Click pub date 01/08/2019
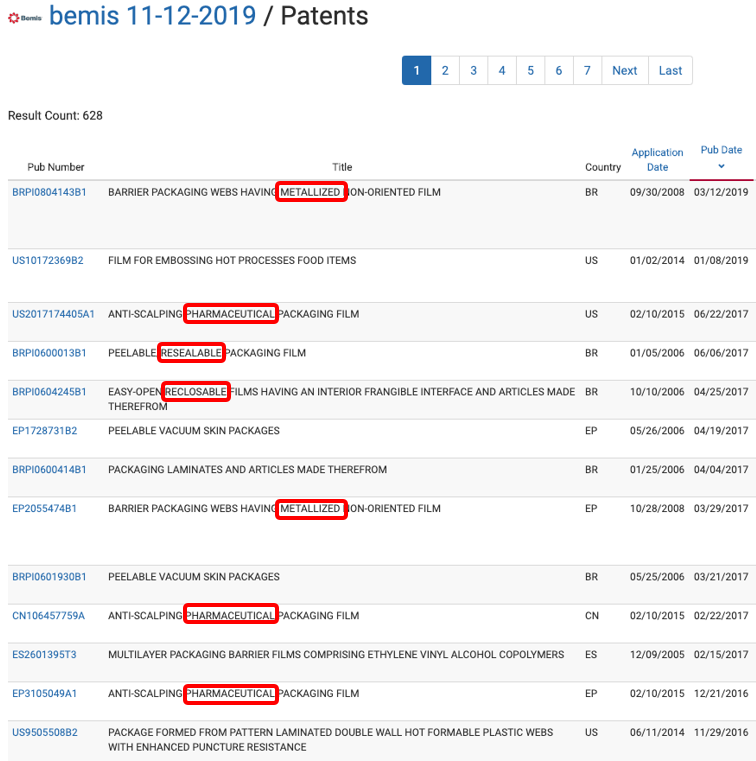 [x=721, y=261]
